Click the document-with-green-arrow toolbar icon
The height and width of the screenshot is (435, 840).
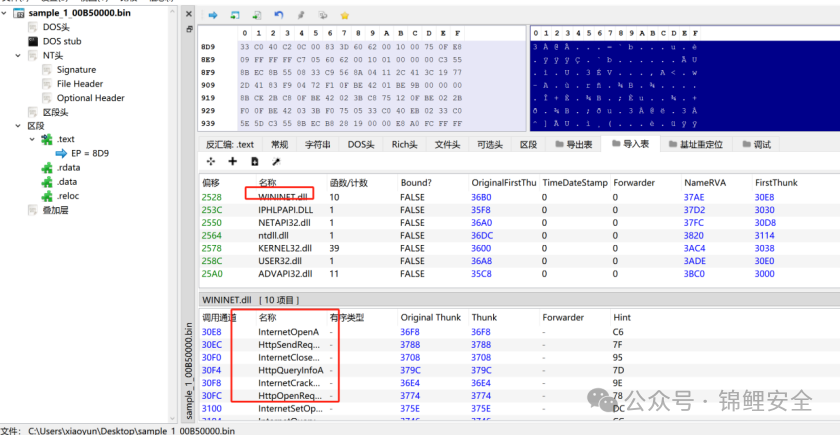[x=257, y=15]
